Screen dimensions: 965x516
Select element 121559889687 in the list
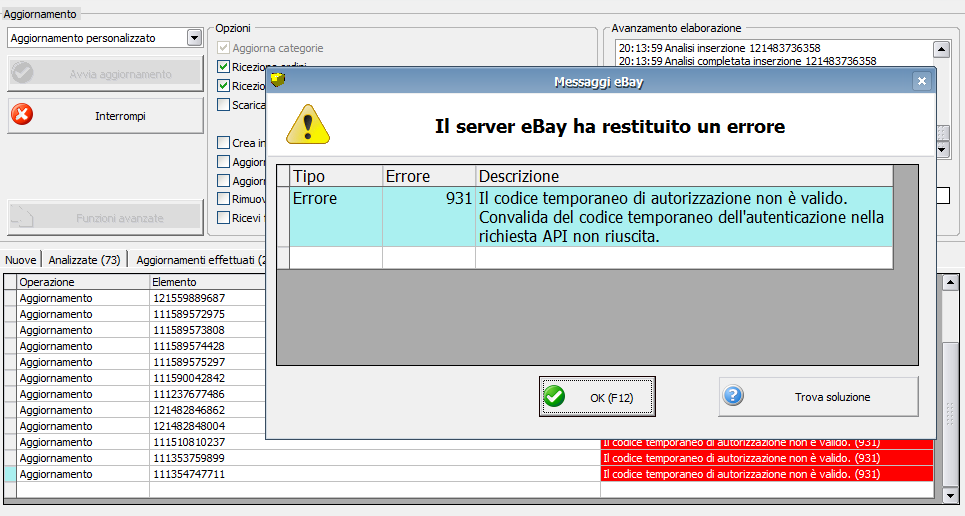189,298
